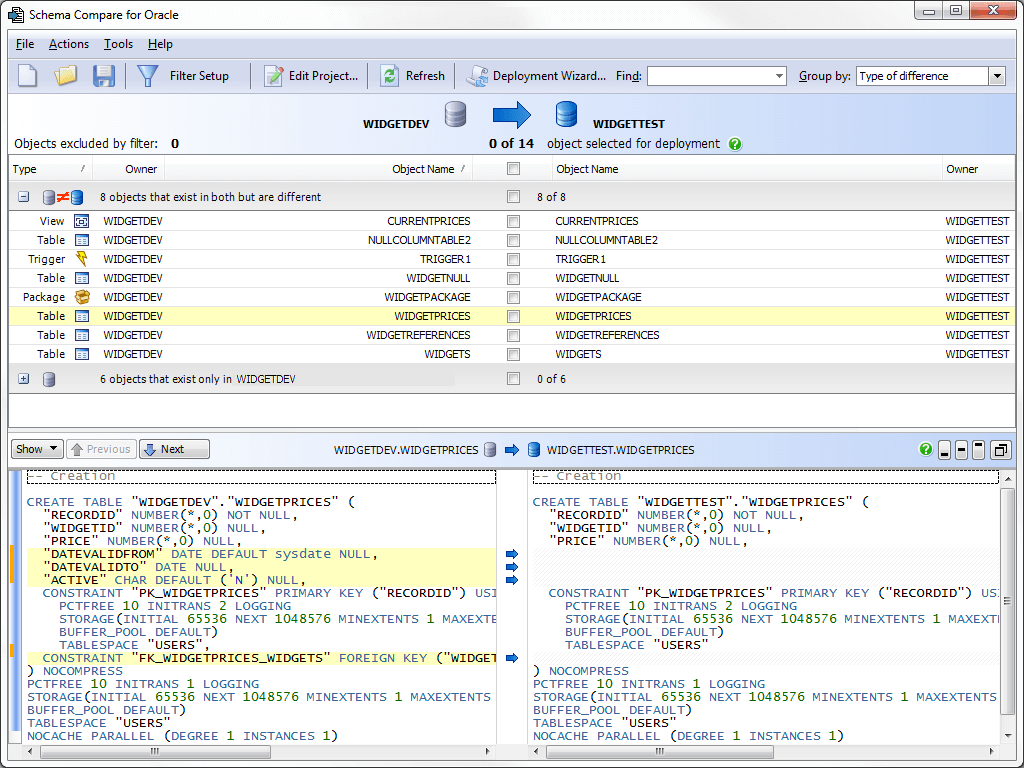Refresh the schema comparison
The width and height of the screenshot is (1024, 768).
coord(411,76)
